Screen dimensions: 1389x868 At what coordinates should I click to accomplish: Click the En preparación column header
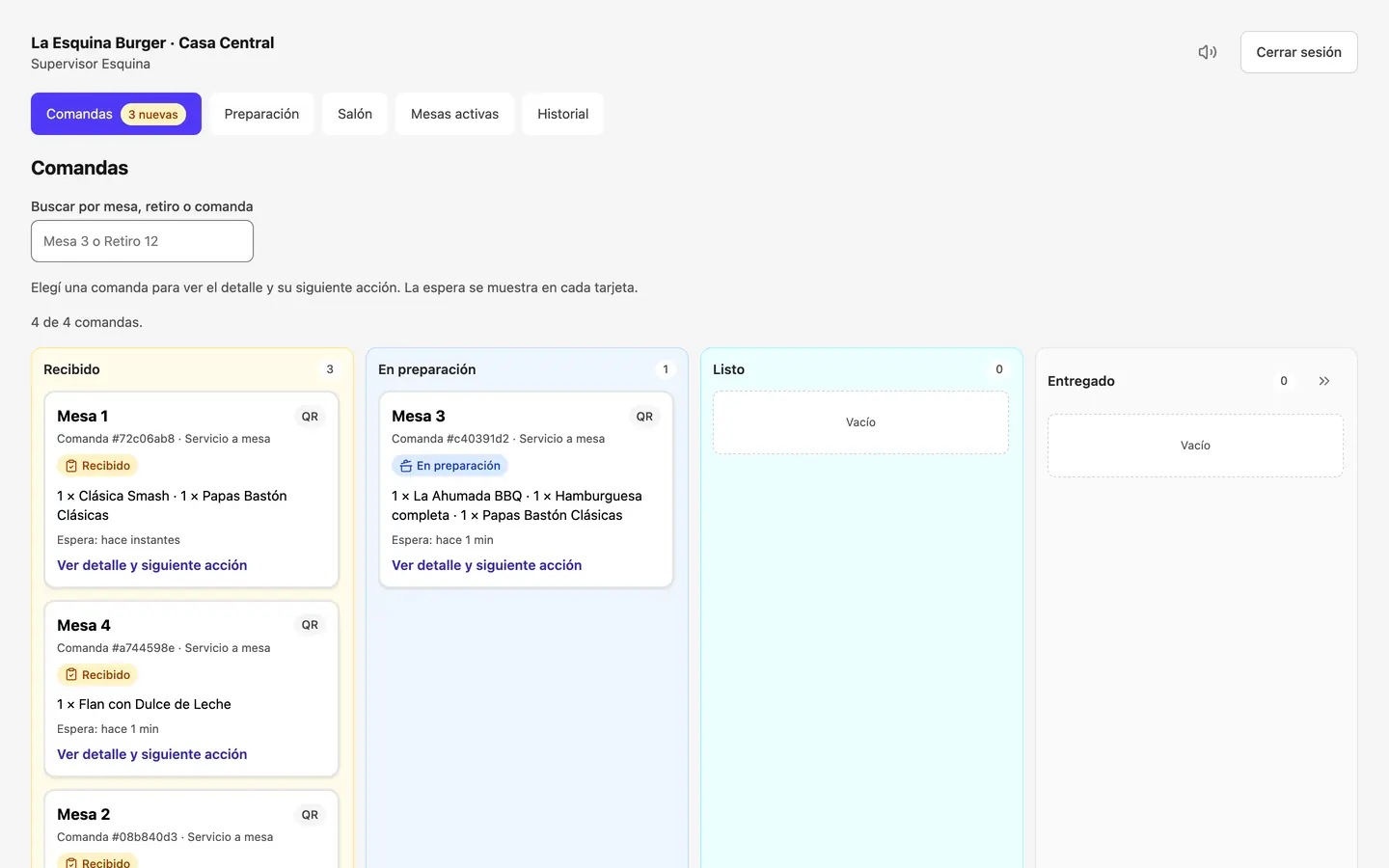click(x=426, y=369)
